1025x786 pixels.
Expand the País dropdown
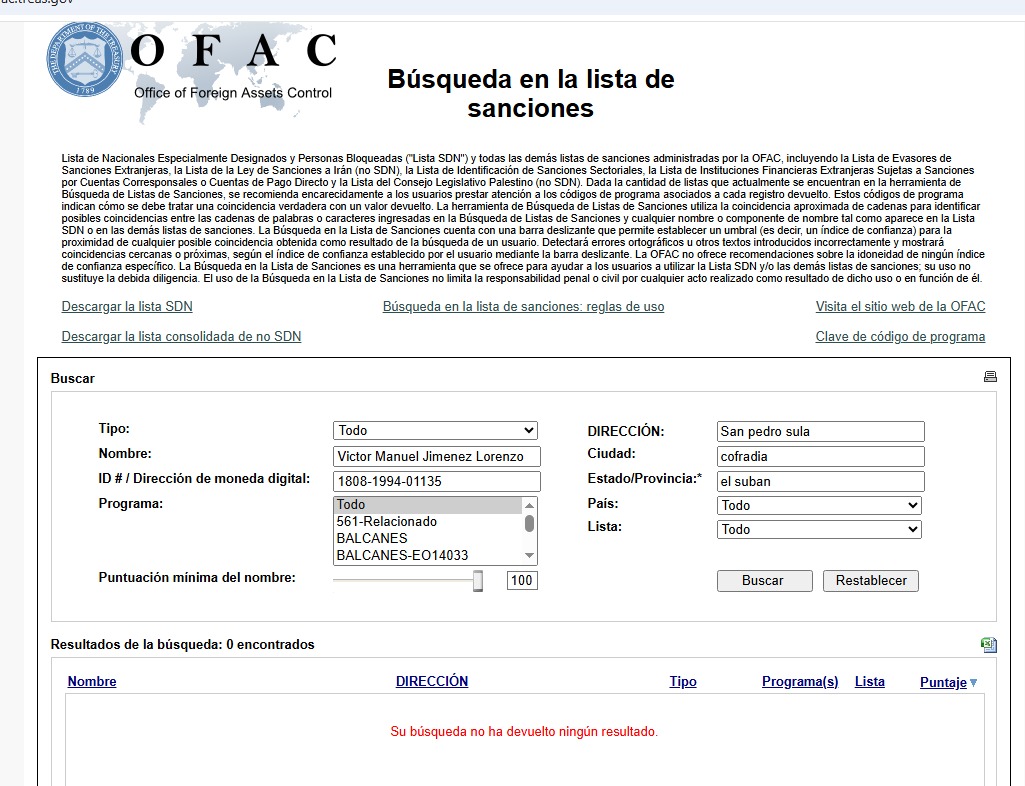(x=819, y=505)
